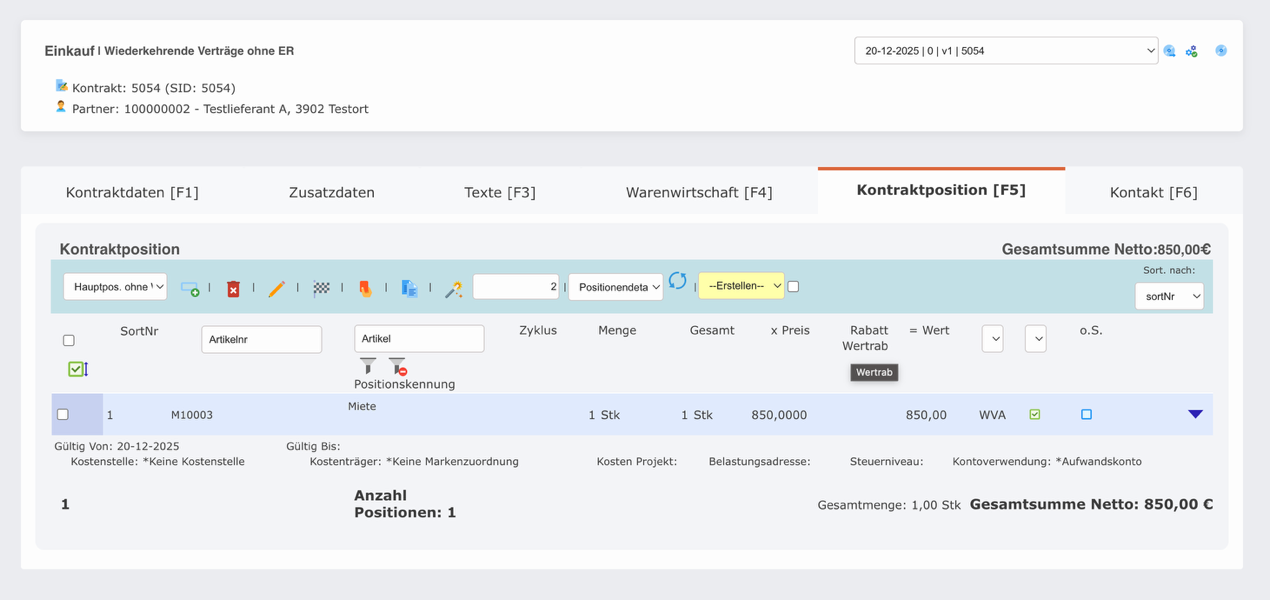Toggle the green checkmark beside WVA
1270x600 pixels.
pyautogui.click(x=1036, y=413)
